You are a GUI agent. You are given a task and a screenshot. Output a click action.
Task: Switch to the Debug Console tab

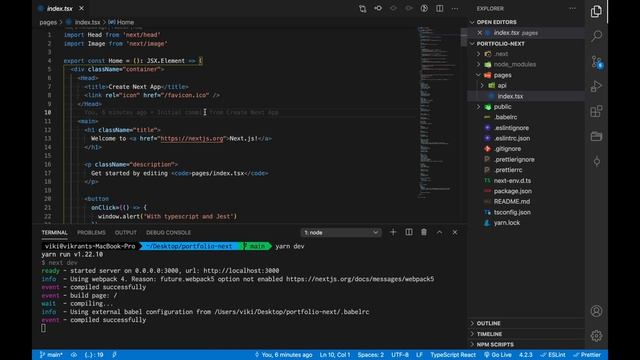click(x=169, y=233)
